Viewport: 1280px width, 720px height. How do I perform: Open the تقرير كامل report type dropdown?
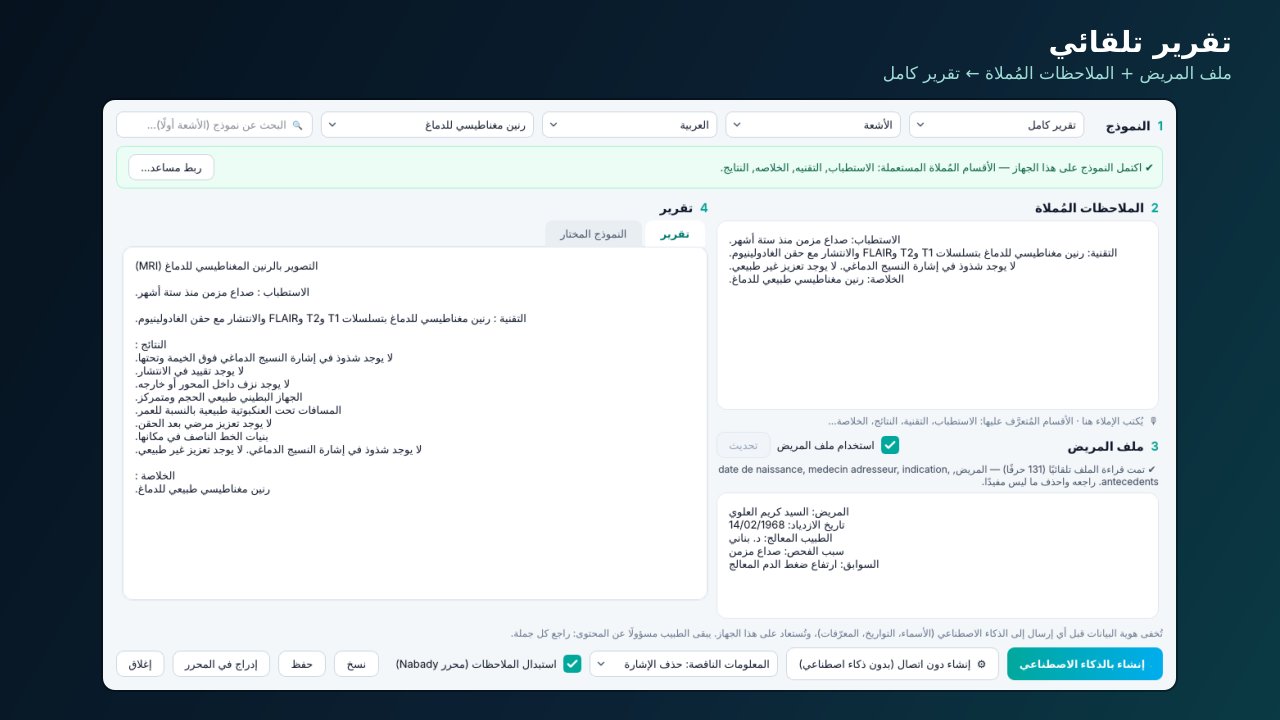click(996, 125)
